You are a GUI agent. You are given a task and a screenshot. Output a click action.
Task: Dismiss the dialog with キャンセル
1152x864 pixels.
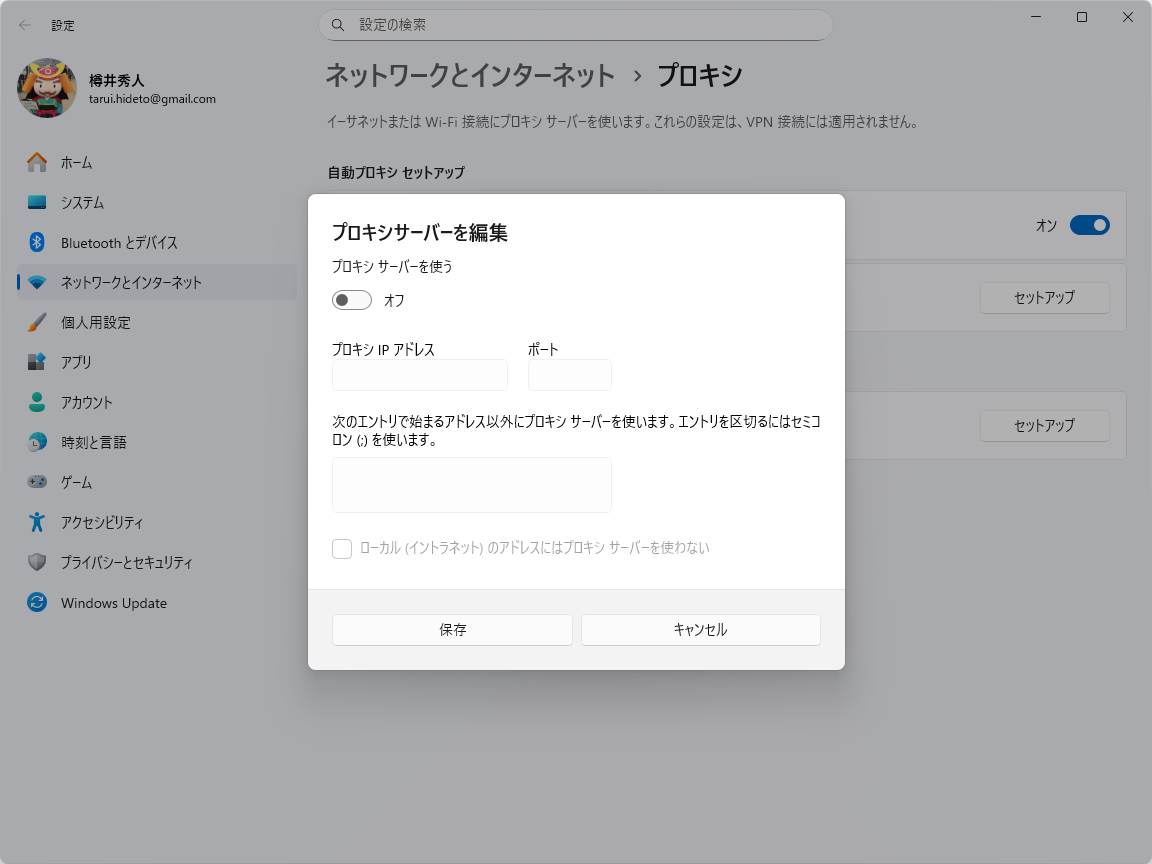click(x=700, y=630)
